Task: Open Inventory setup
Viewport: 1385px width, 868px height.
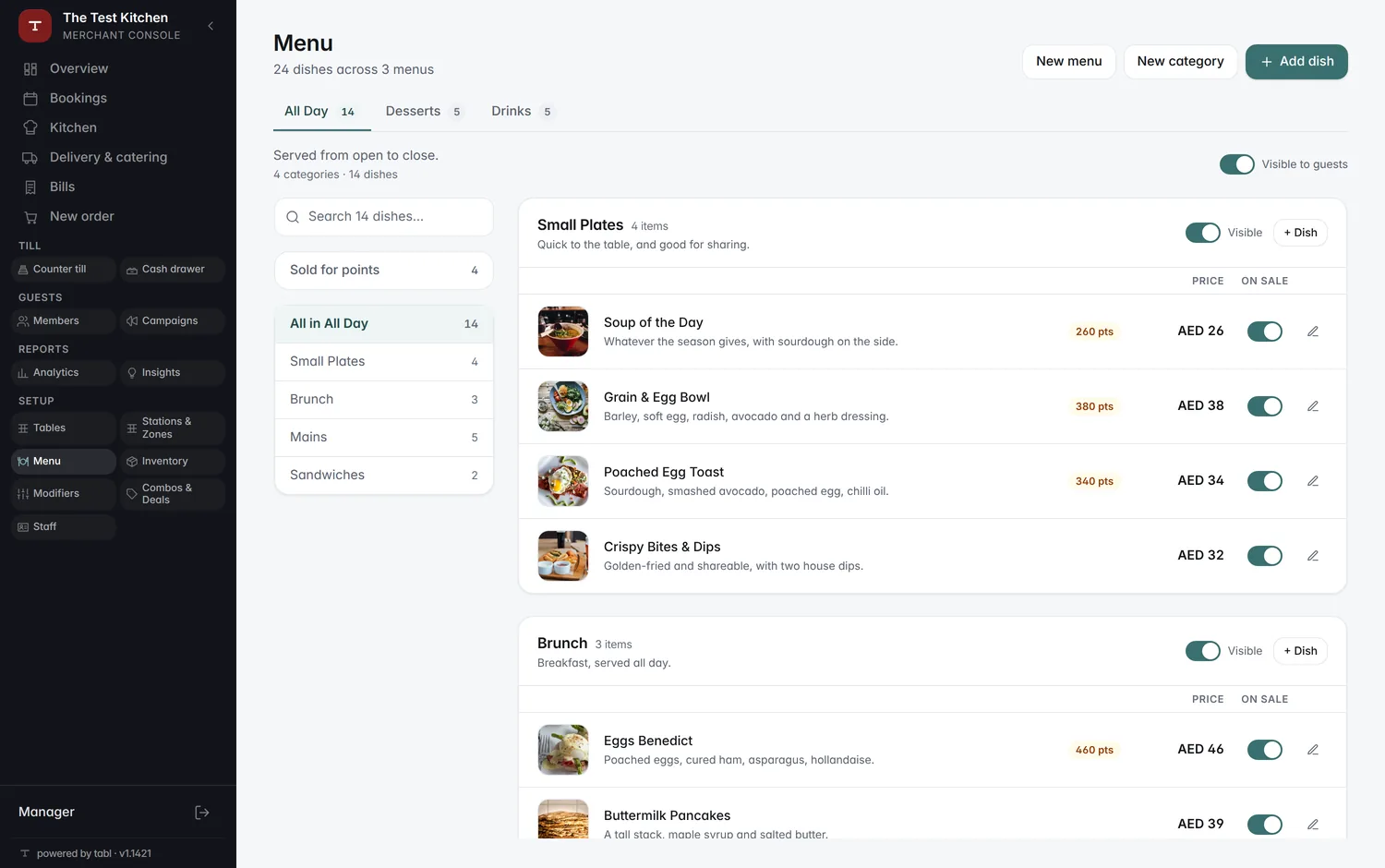Action: point(173,462)
